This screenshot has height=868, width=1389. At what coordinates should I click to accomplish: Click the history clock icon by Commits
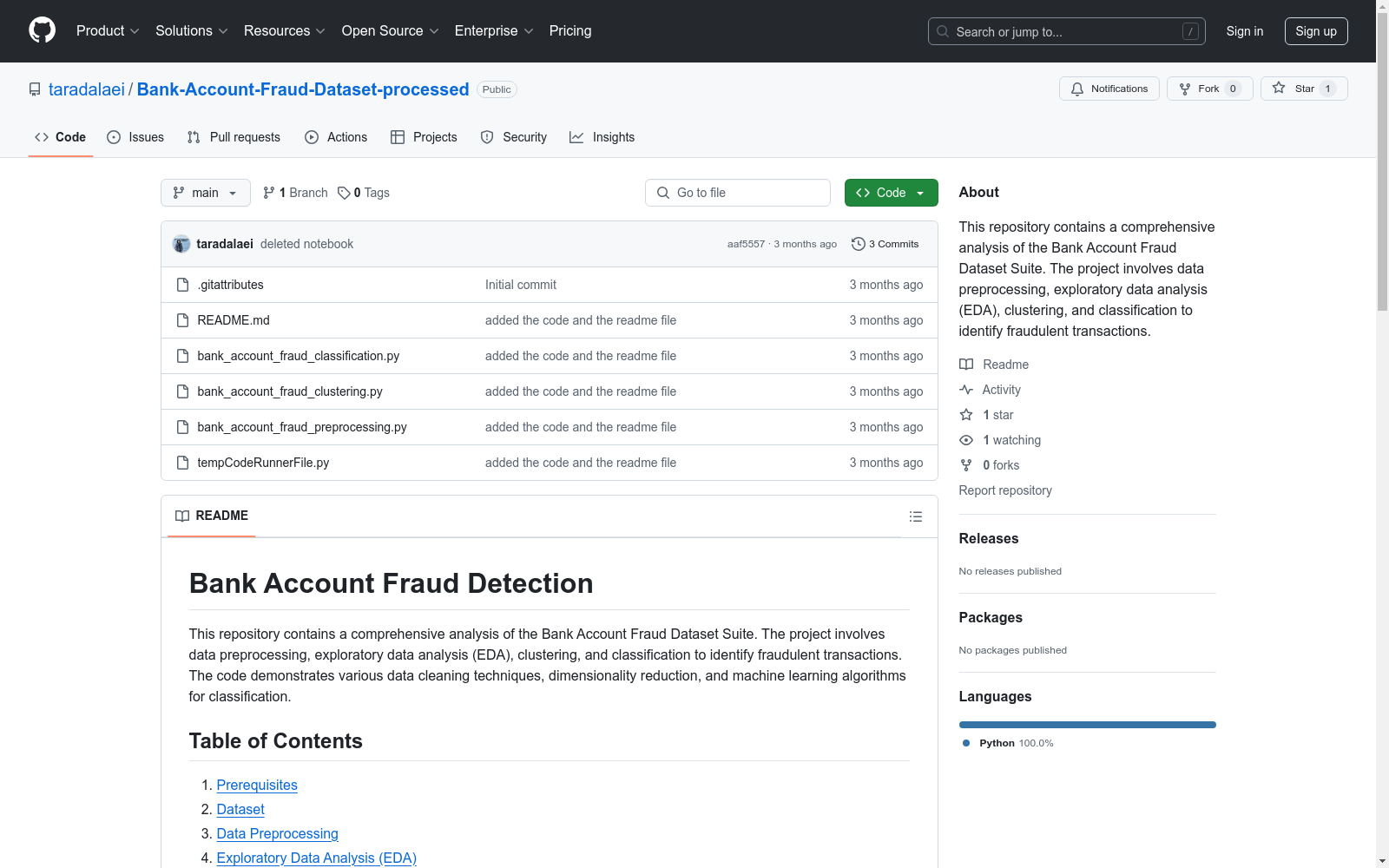(859, 244)
